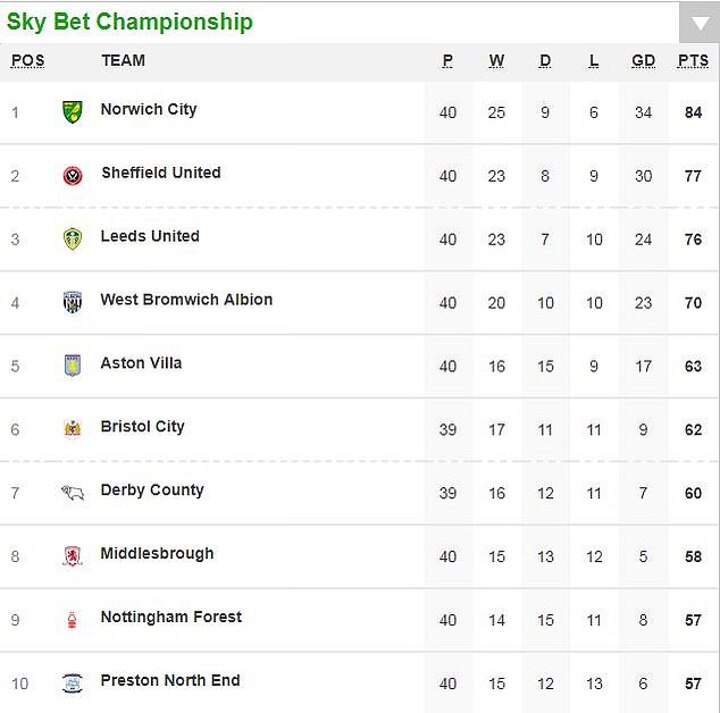Image resolution: width=720 pixels, height=713 pixels.
Task: Sort table by PTS column header
Action: click(x=692, y=61)
